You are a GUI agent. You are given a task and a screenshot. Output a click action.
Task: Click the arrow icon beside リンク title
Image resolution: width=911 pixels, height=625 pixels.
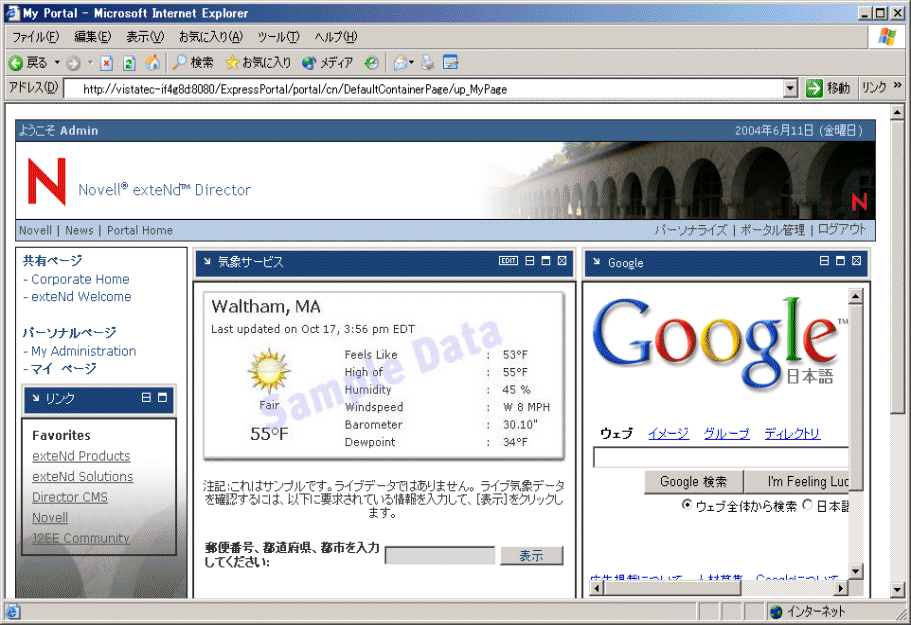[x=36, y=398]
